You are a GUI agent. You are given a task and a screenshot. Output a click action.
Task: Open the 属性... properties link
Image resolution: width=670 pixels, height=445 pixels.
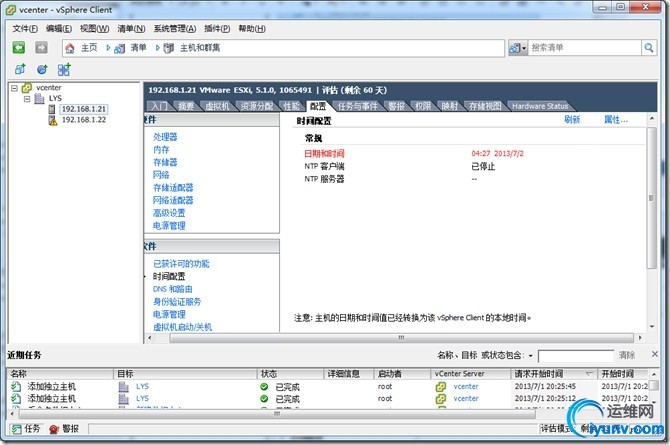pyautogui.click(x=616, y=120)
